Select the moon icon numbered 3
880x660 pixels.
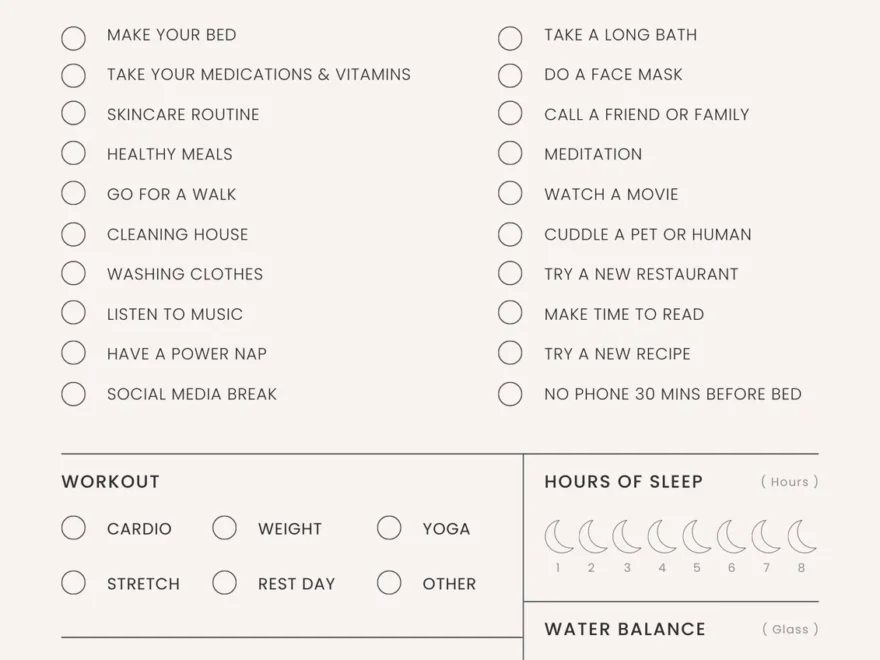point(627,537)
